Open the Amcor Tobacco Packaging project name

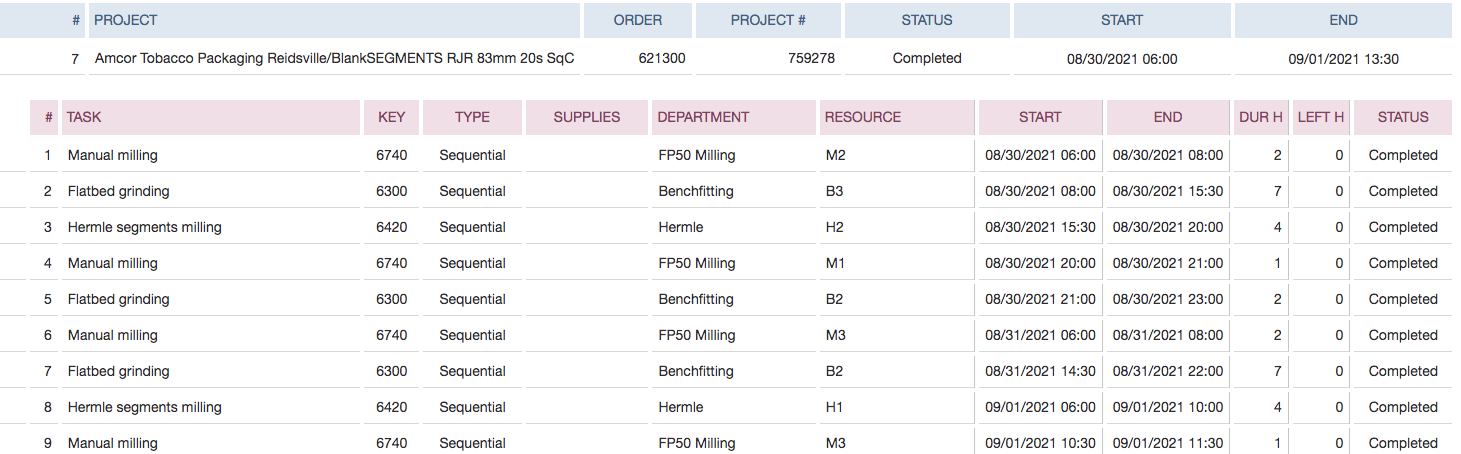point(334,59)
